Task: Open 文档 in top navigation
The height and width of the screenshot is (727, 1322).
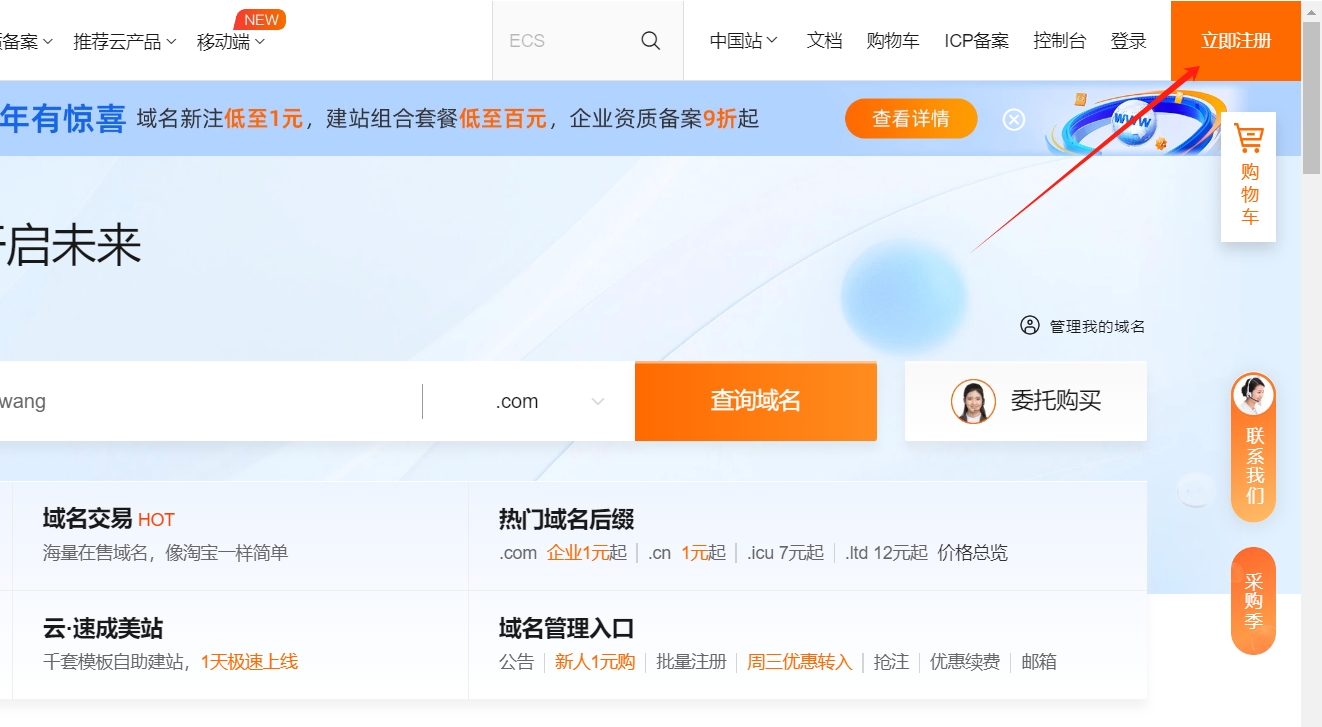Action: (x=824, y=41)
